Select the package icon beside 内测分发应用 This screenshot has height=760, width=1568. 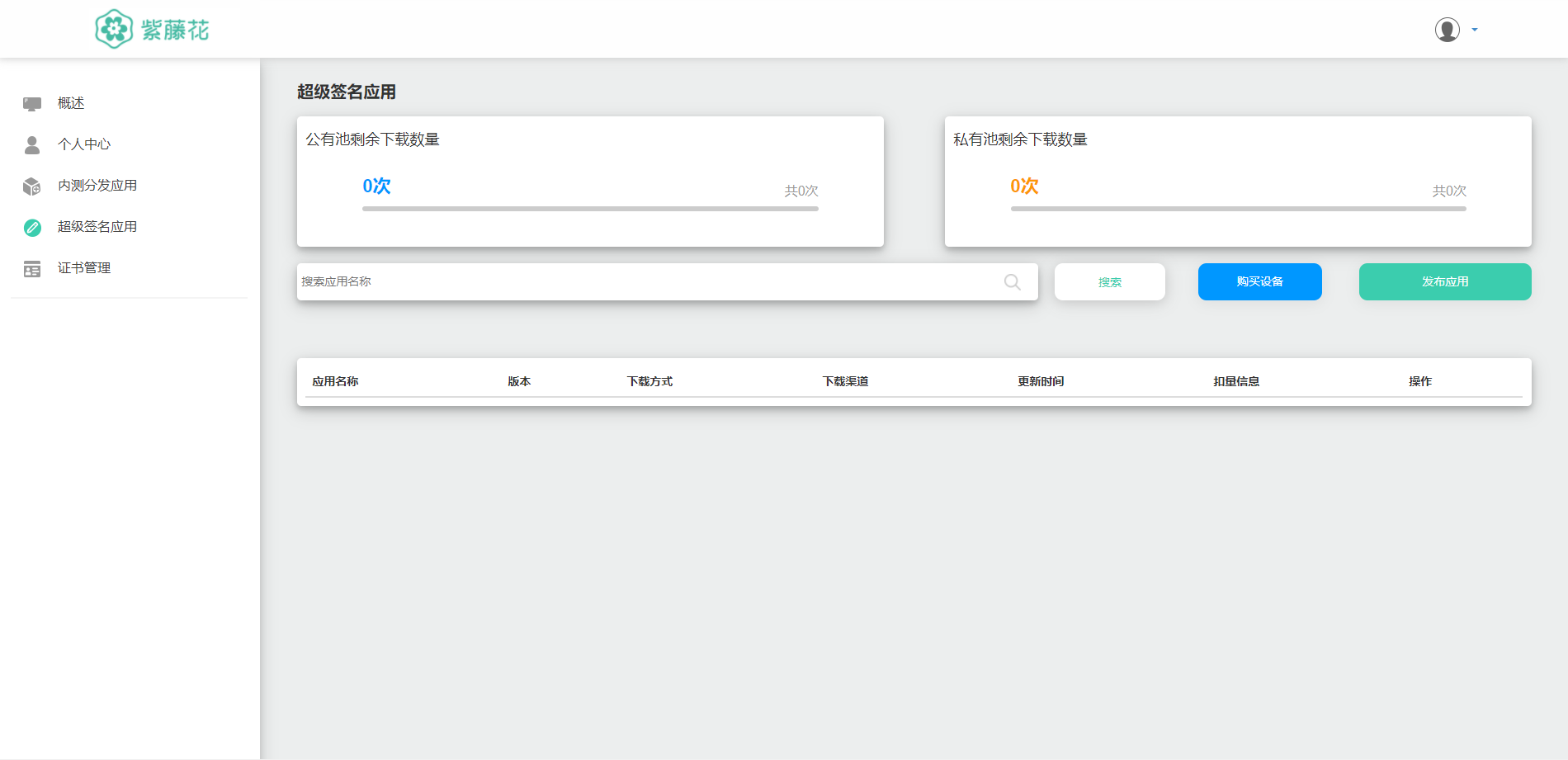tap(32, 185)
